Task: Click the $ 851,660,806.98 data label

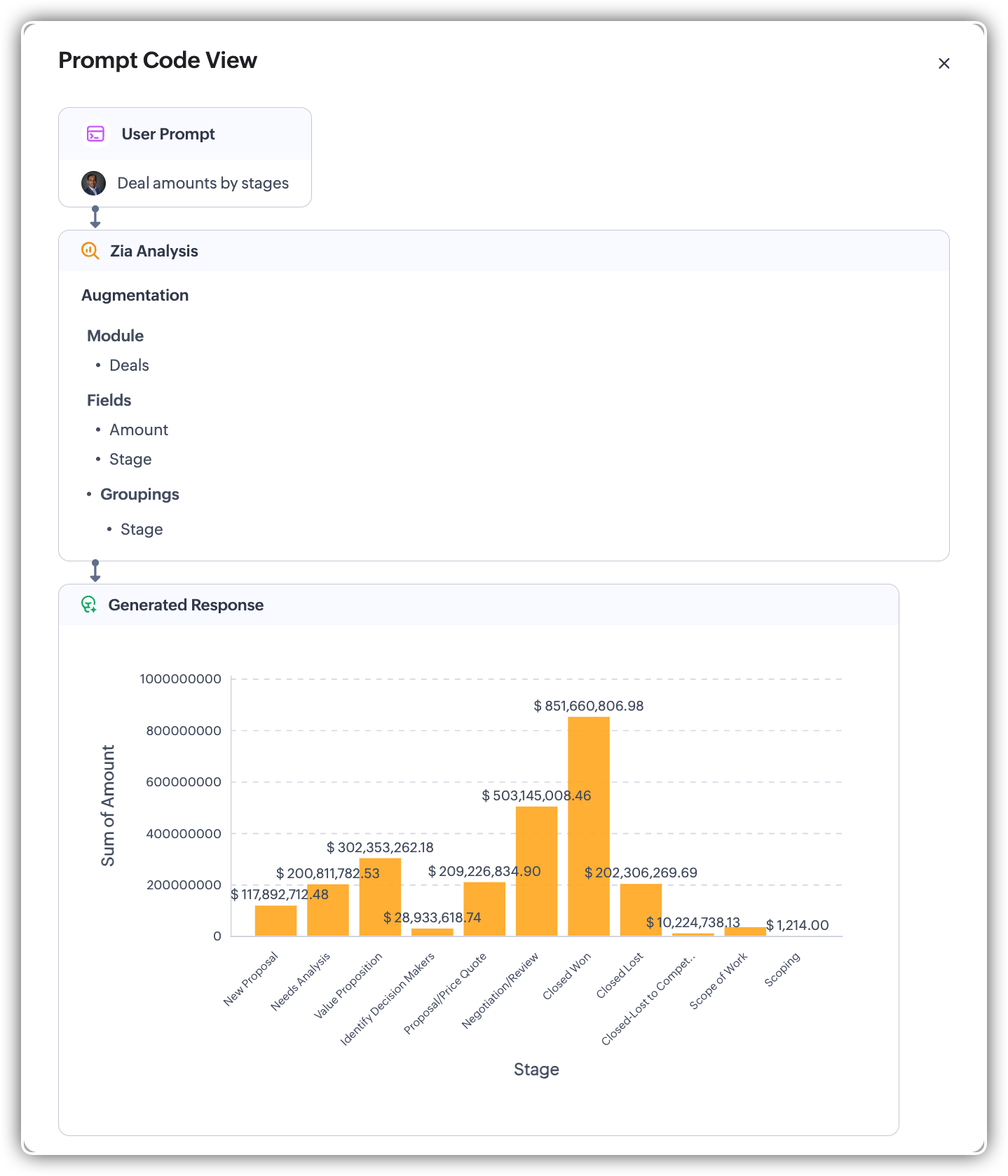Action: click(588, 706)
